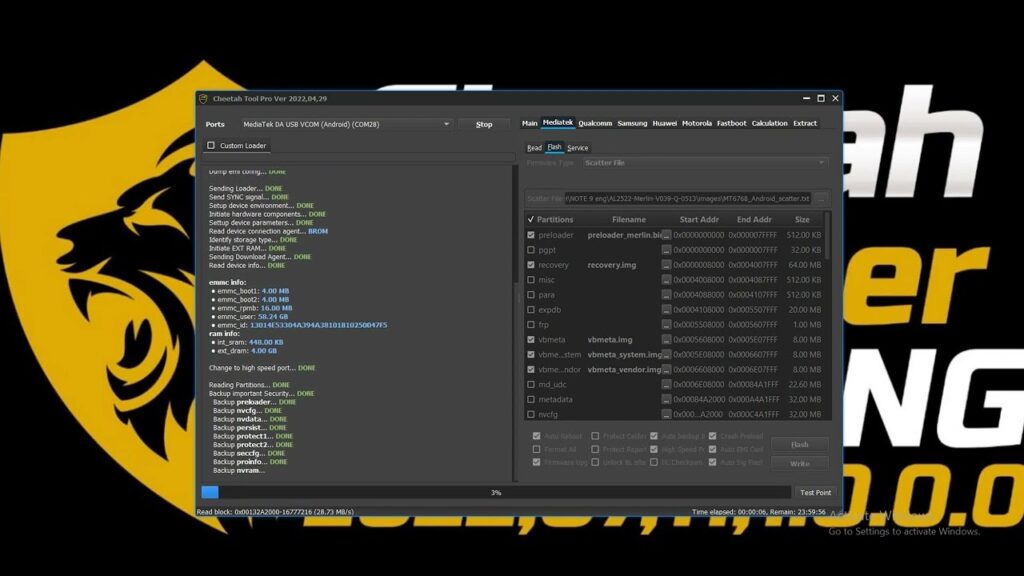Expand the Firmware Type dropdown
Screen dimensions: 1024x576
pos(821,163)
